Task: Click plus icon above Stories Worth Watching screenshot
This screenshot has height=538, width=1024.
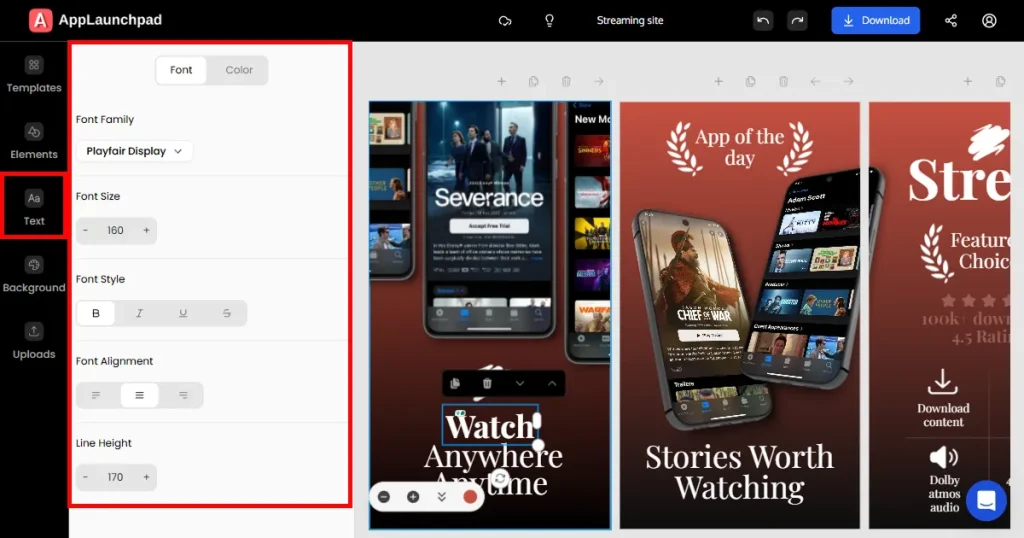Action: [718, 82]
